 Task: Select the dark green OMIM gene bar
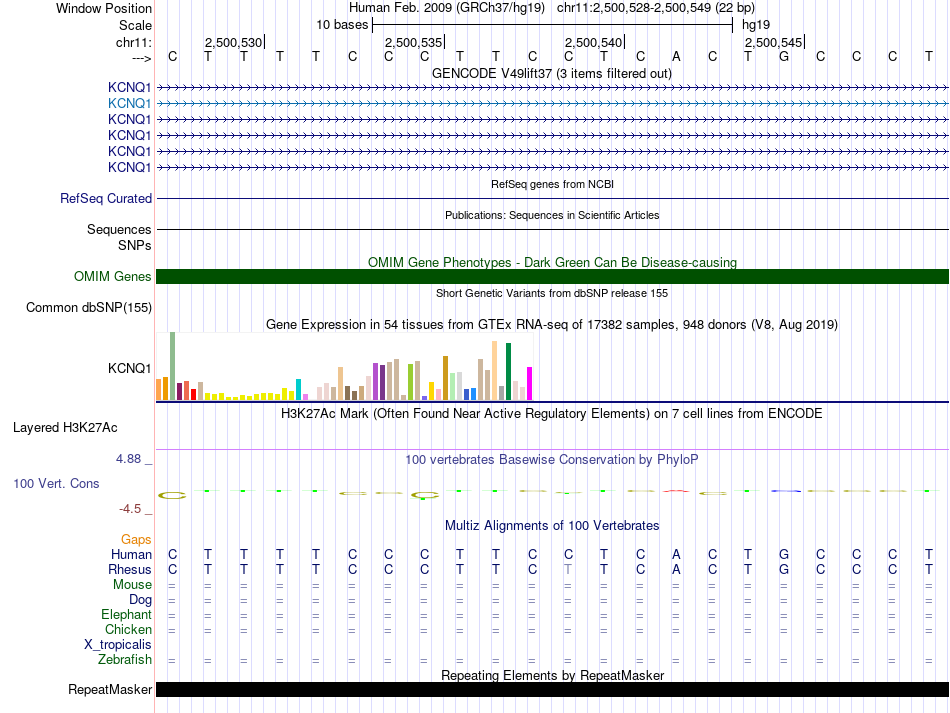coord(552,277)
